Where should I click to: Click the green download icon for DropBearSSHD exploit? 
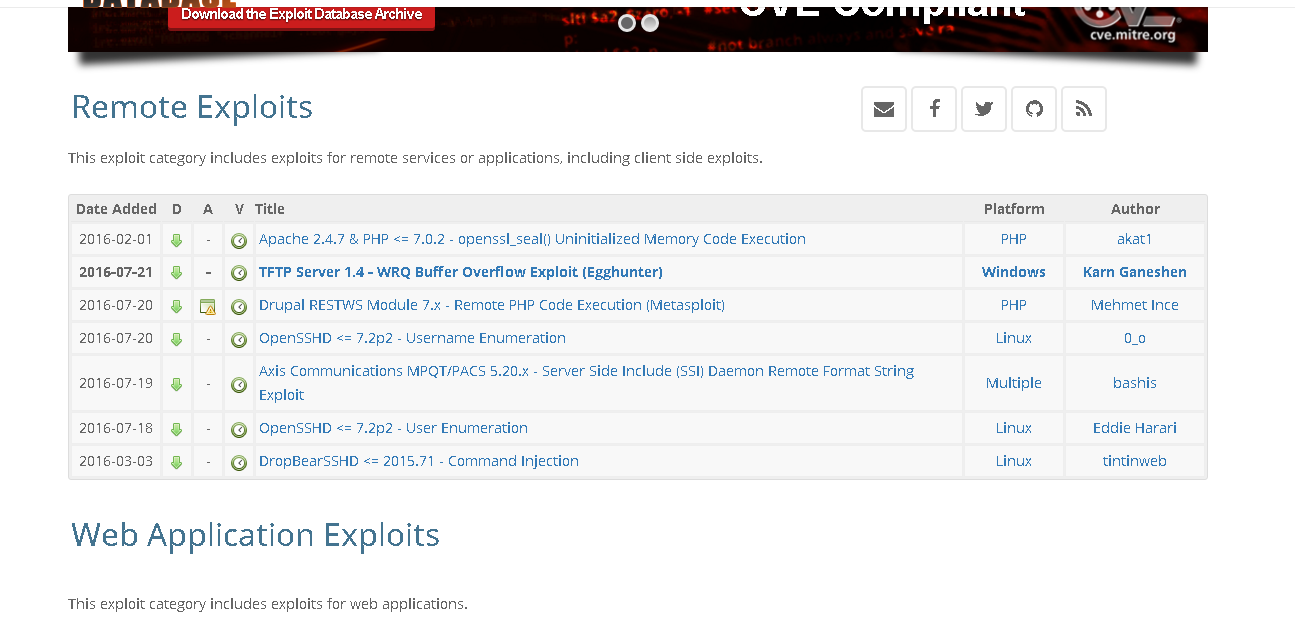(176, 461)
